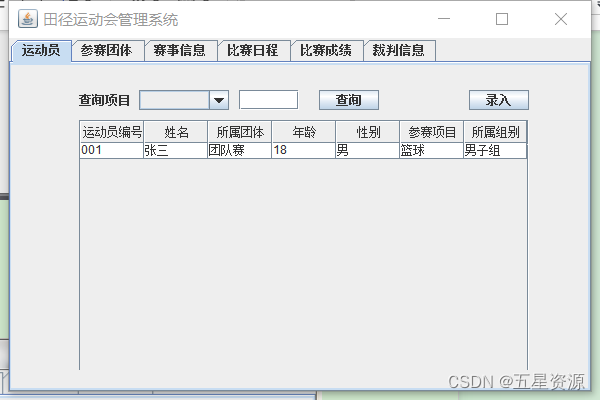Click the 查询项目 combo box field
Image resolution: width=600 pixels, height=400 pixels.
coord(174,100)
